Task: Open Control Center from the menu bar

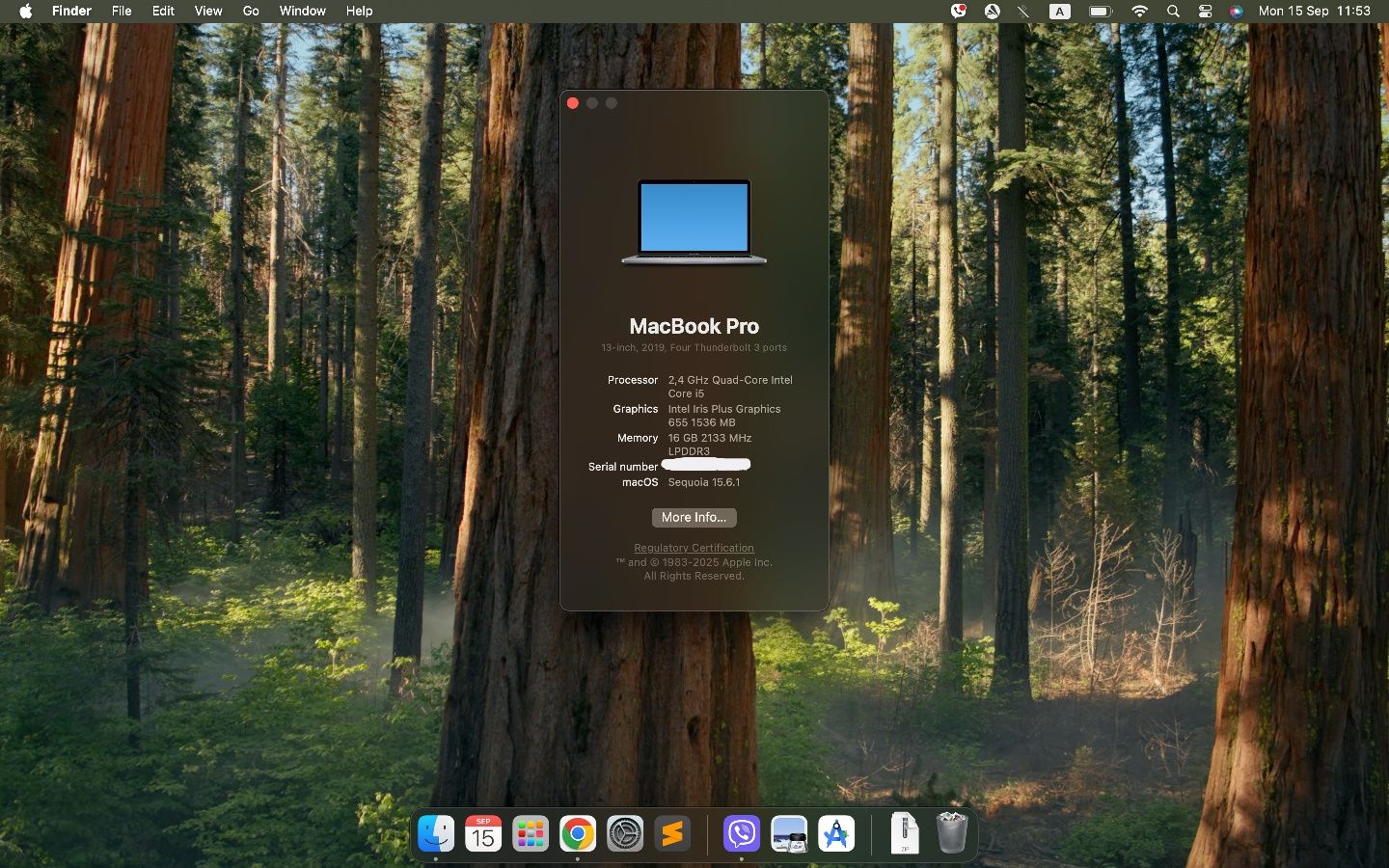Action: pos(1205,11)
